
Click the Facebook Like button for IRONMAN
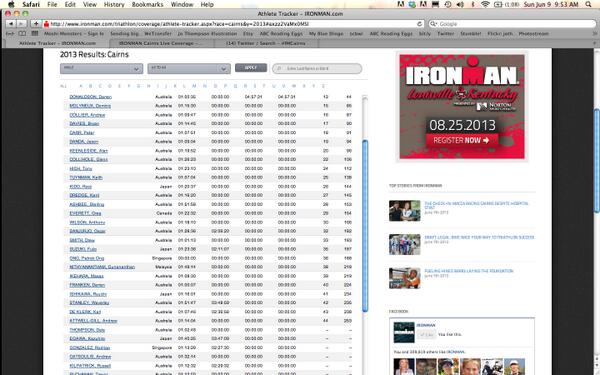tap(426, 334)
